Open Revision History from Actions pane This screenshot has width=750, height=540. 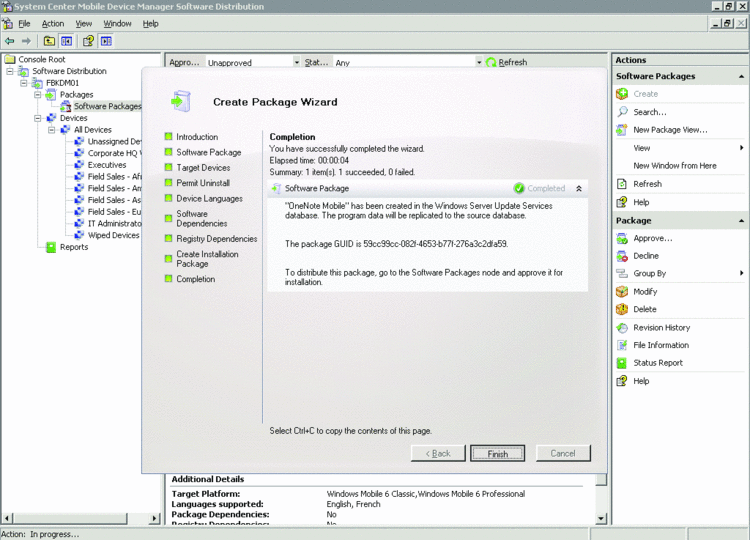661,327
